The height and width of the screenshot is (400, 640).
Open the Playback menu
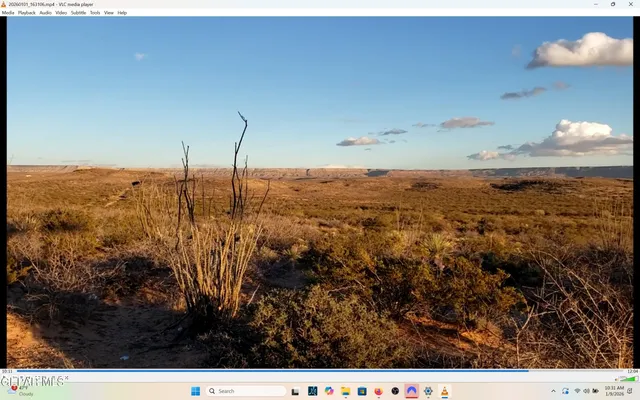point(27,13)
